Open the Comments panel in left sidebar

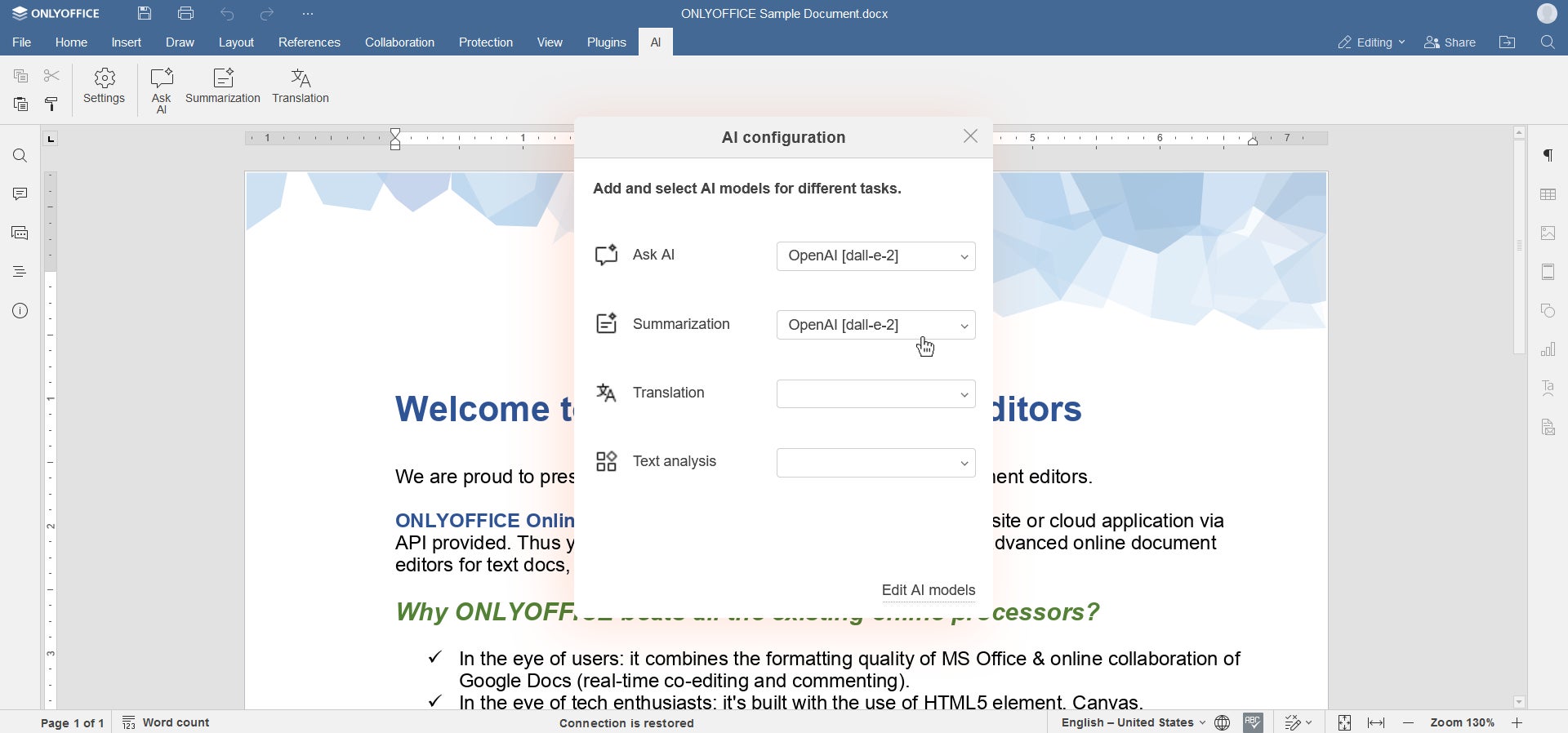coord(20,194)
